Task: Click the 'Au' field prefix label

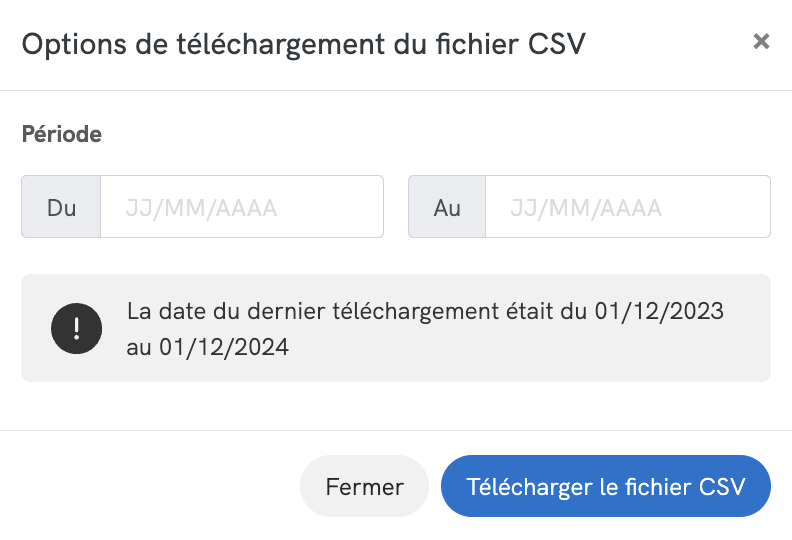Action: click(x=447, y=207)
